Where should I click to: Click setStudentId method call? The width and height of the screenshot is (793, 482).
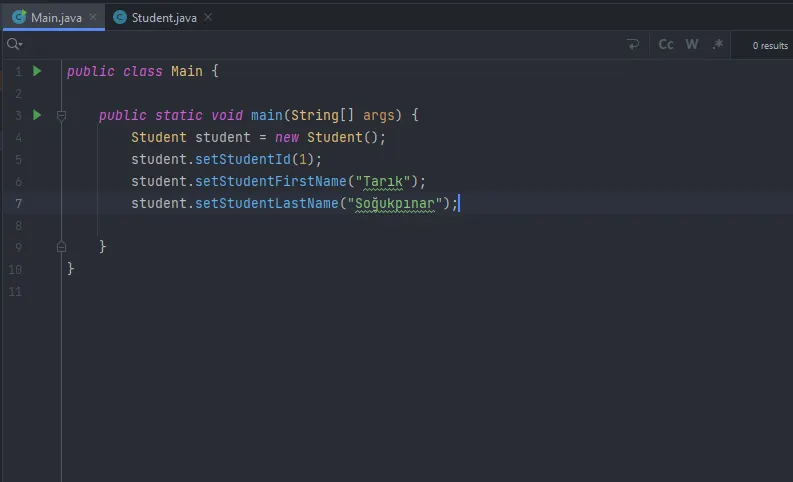tap(243, 159)
